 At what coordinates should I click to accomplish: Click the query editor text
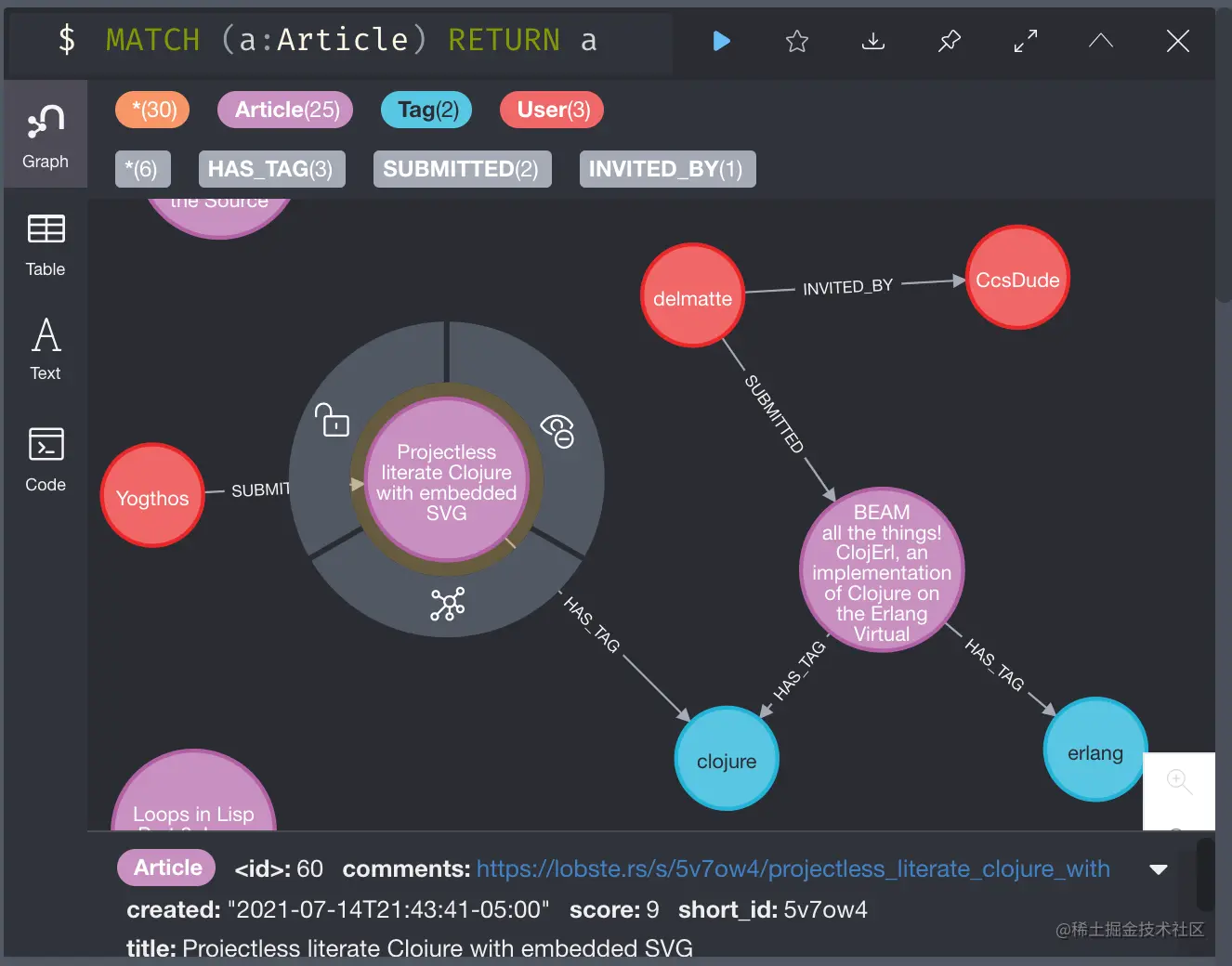coord(351,40)
